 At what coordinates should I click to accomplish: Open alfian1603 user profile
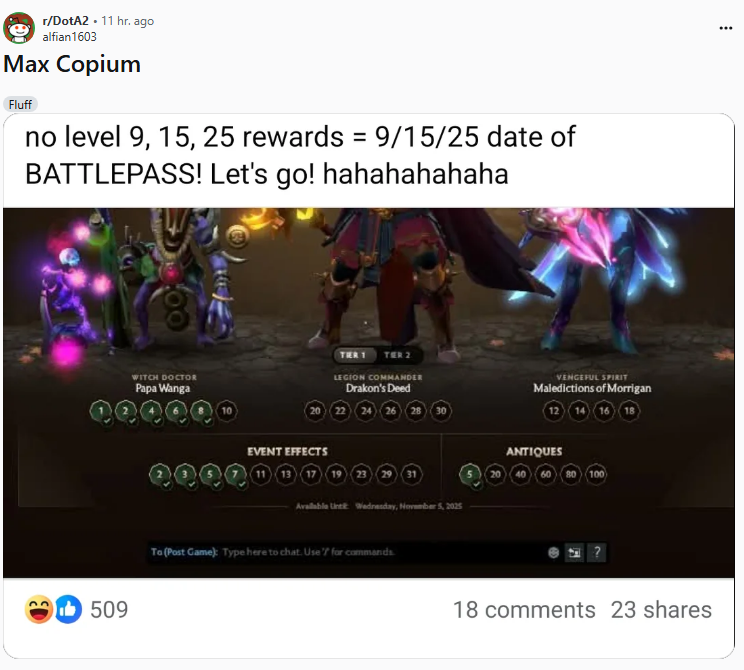[x=69, y=37]
